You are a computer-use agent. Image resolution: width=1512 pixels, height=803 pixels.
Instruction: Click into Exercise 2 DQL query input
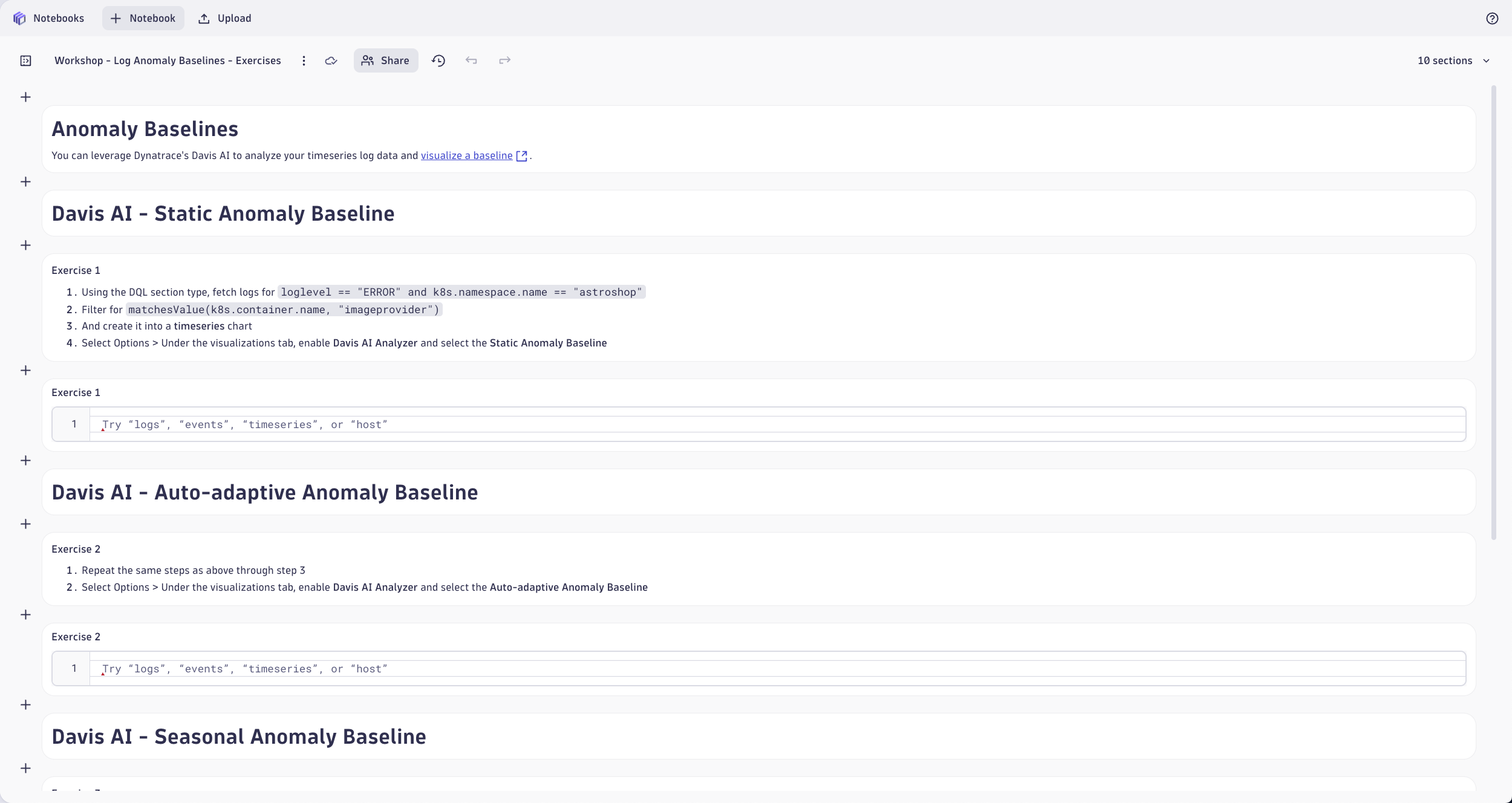pos(777,669)
